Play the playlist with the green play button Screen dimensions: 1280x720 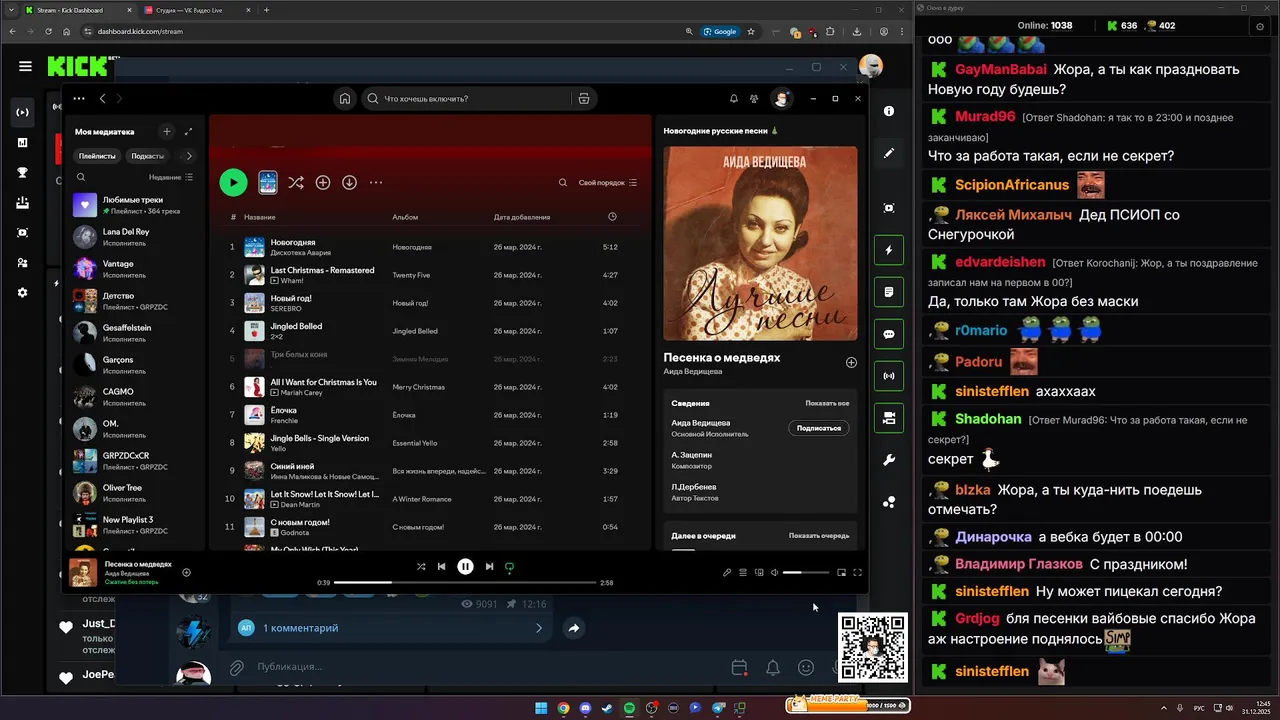coord(233,182)
